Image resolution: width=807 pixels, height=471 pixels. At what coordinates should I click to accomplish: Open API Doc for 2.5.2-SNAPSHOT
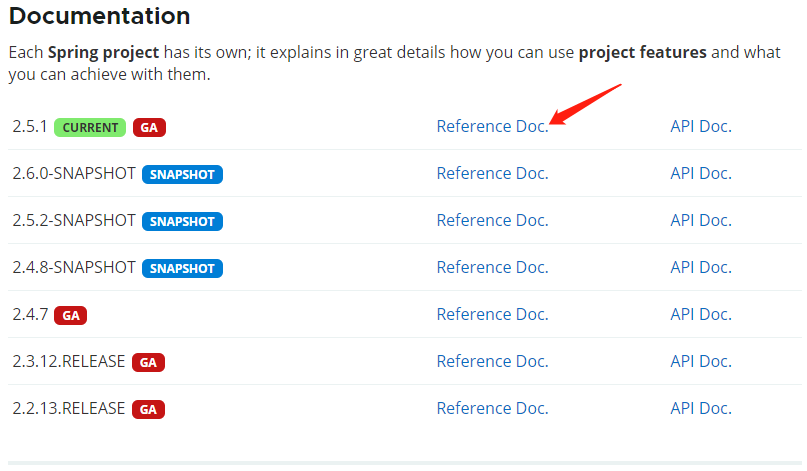coord(700,221)
